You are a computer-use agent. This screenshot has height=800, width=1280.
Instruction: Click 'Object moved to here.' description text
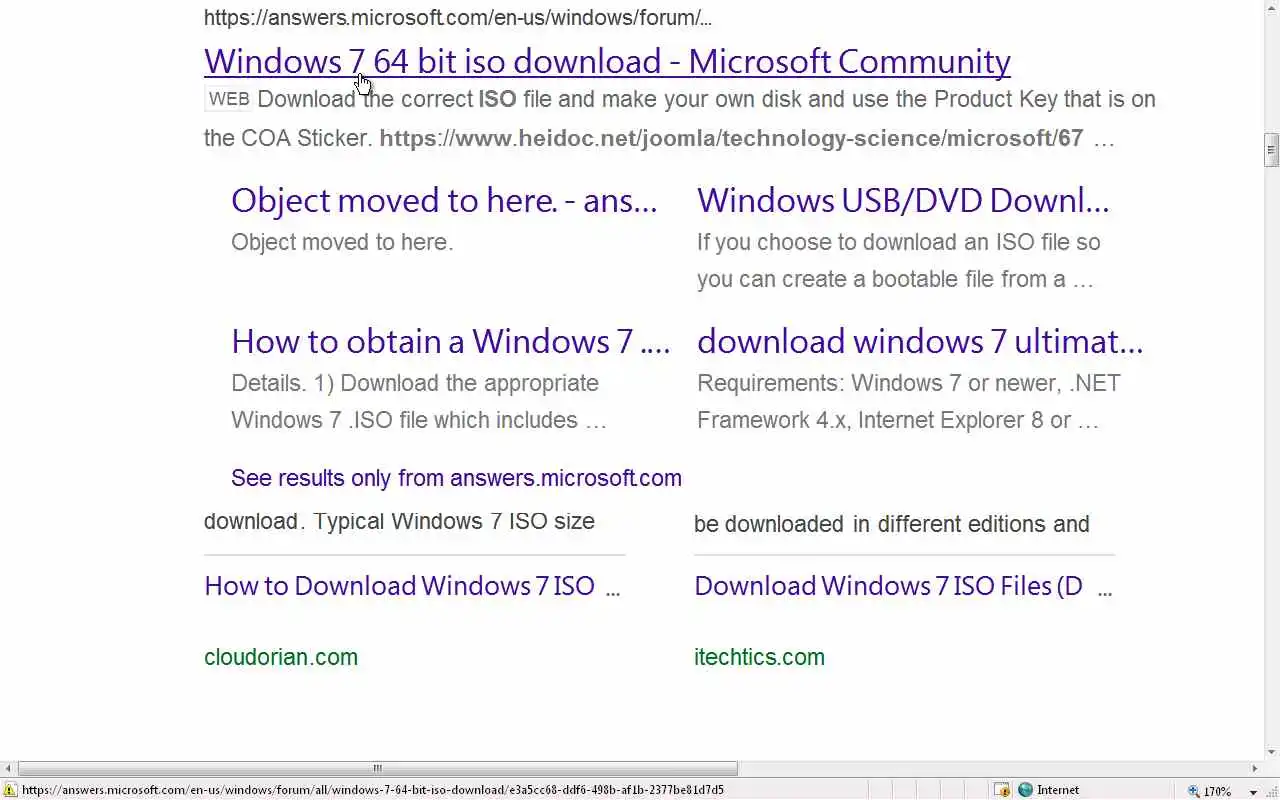342,242
